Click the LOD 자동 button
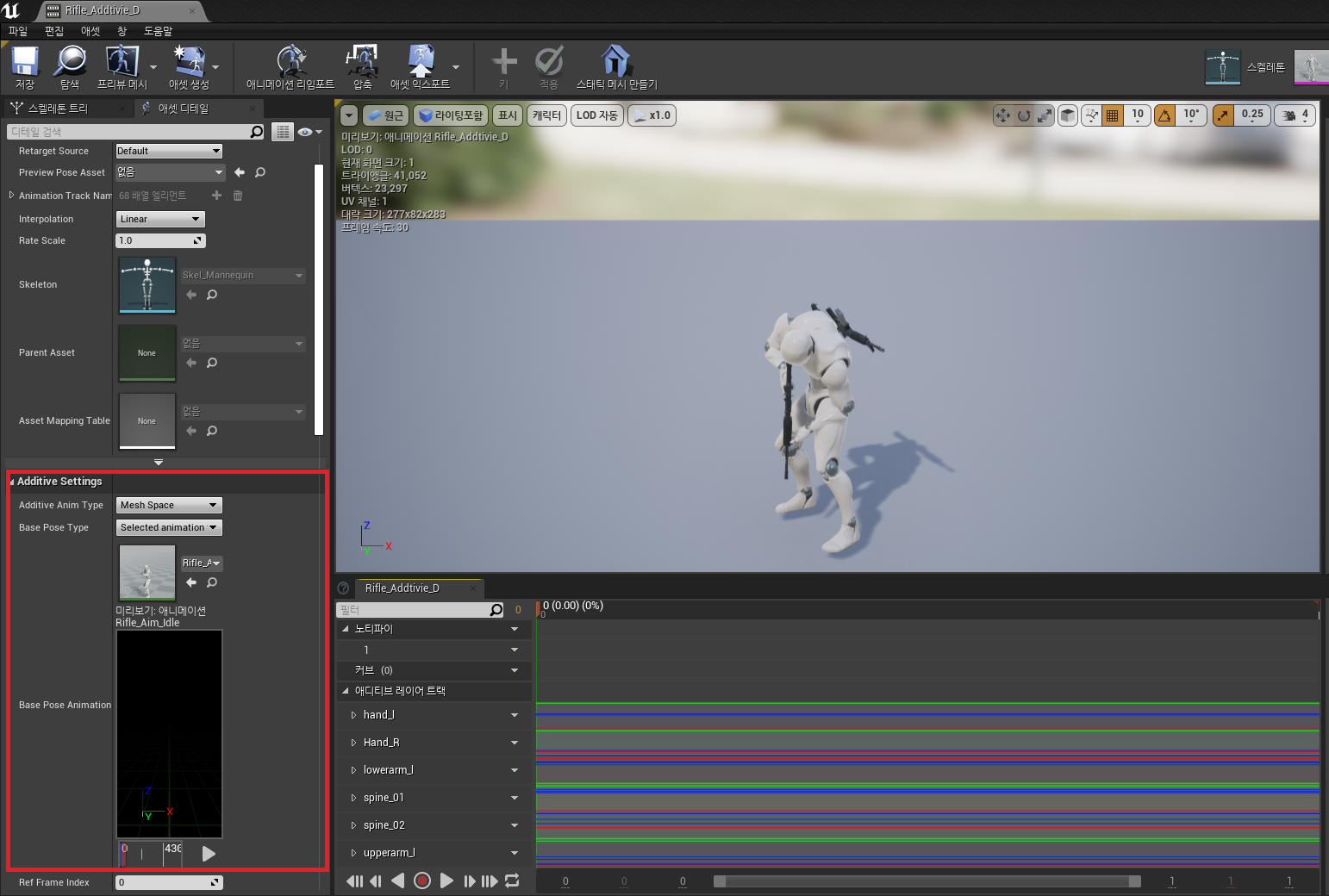The width and height of the screenshot is (1329, 896). (x=596, y=115)
